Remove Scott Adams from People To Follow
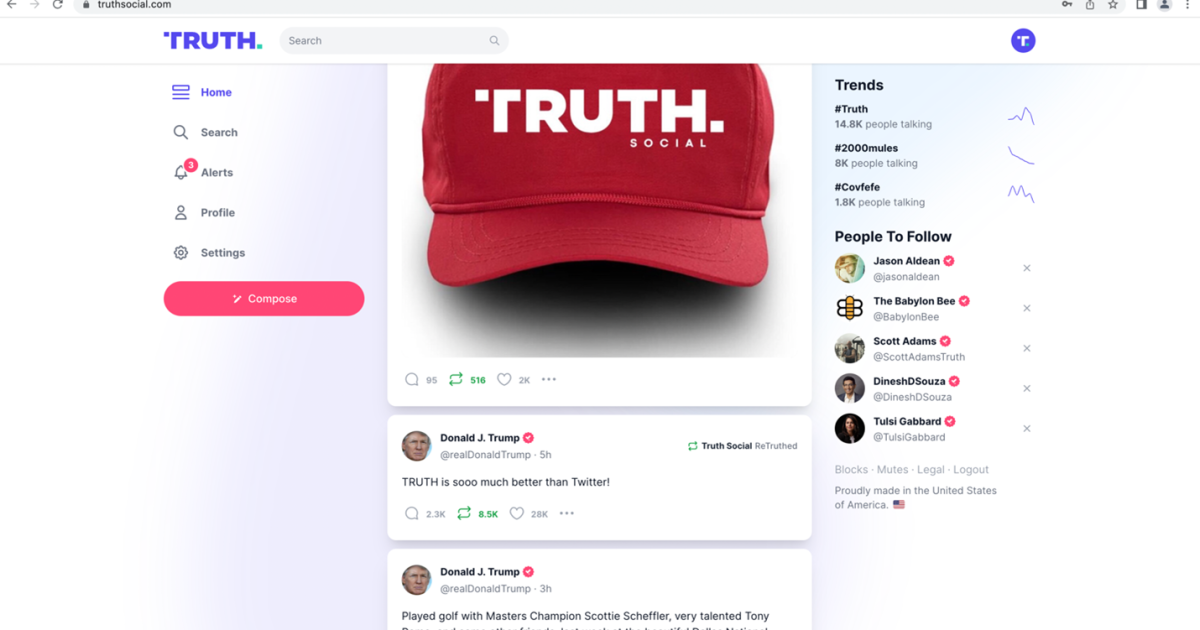 1027,348
